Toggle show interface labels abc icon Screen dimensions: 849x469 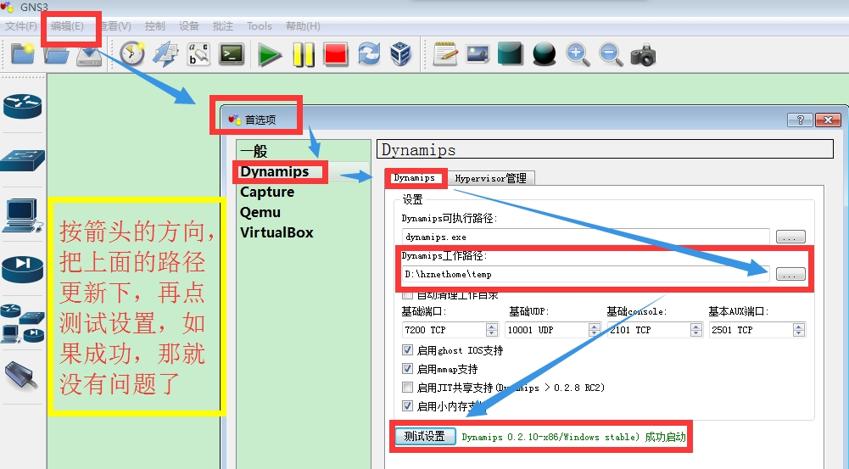pyautogui.click(x=198, y=54)
